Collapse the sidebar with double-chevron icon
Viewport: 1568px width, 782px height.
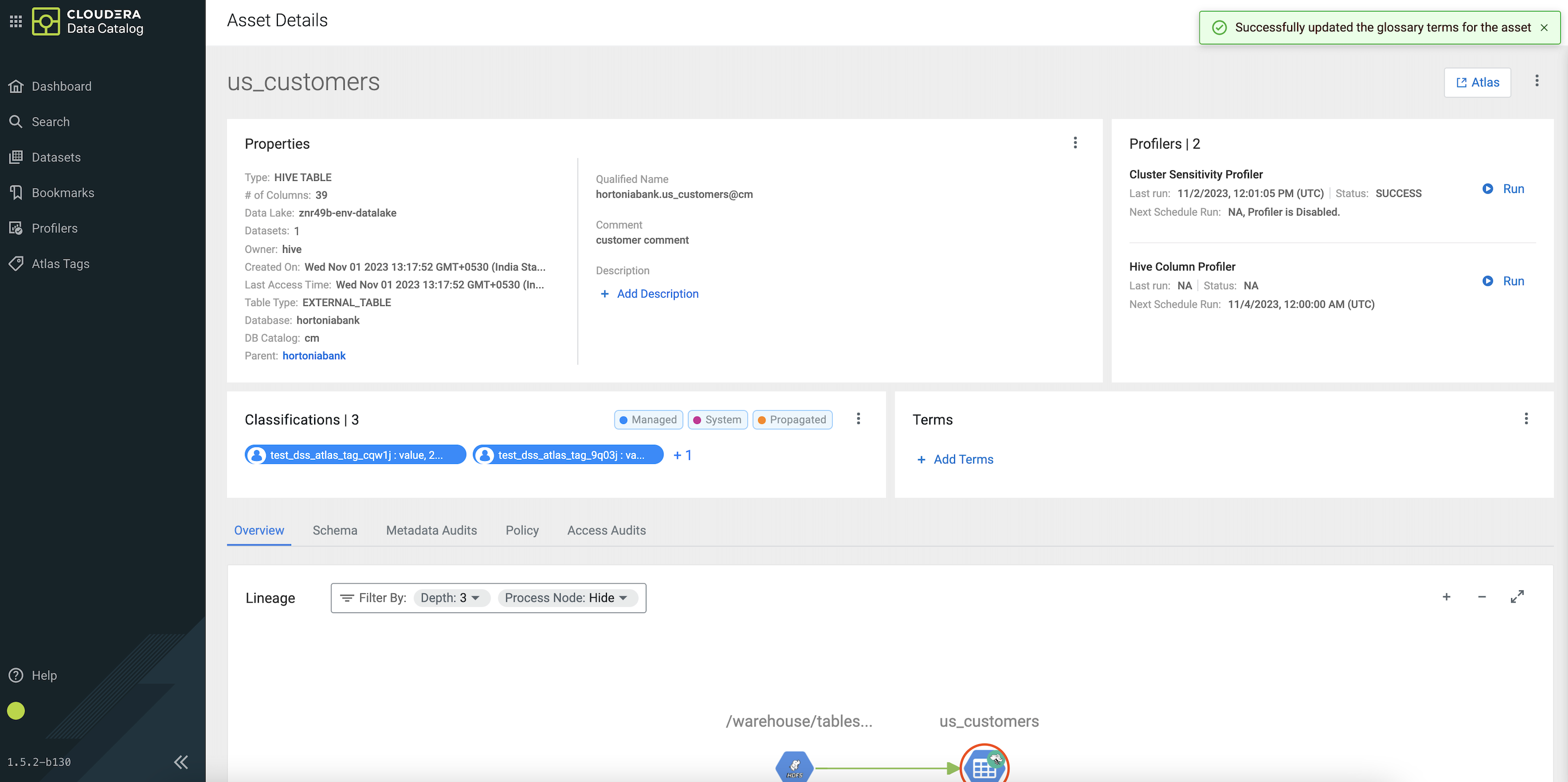coord(181,762)
